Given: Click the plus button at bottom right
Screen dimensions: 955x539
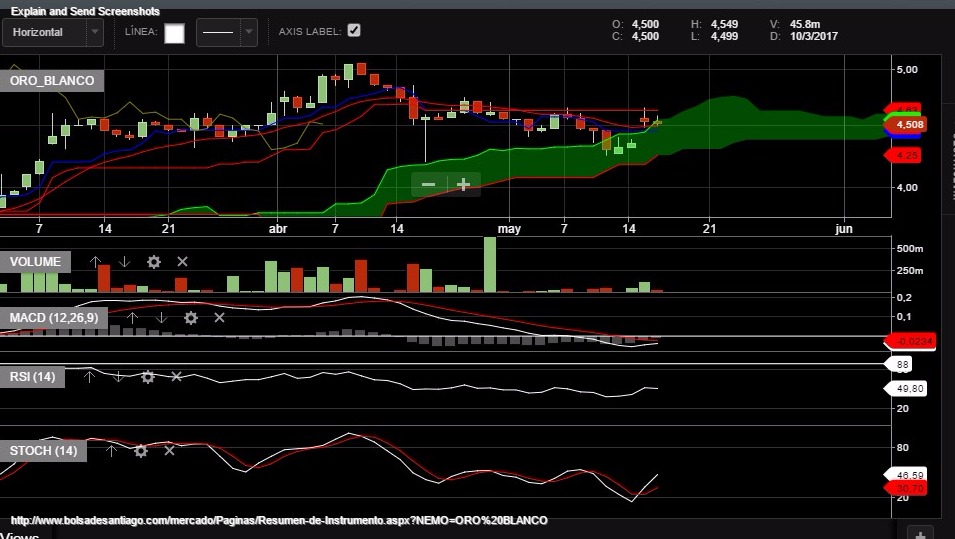Looking at the screenshot, I should [x=922, y=533].
